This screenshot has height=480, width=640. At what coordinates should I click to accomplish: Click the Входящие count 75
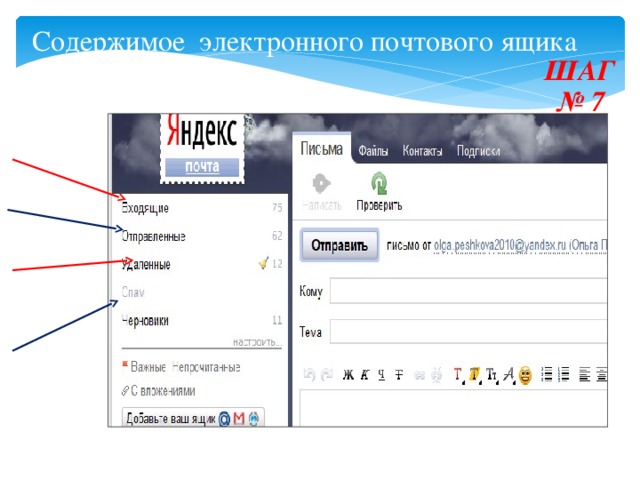[x=277, y=207]
